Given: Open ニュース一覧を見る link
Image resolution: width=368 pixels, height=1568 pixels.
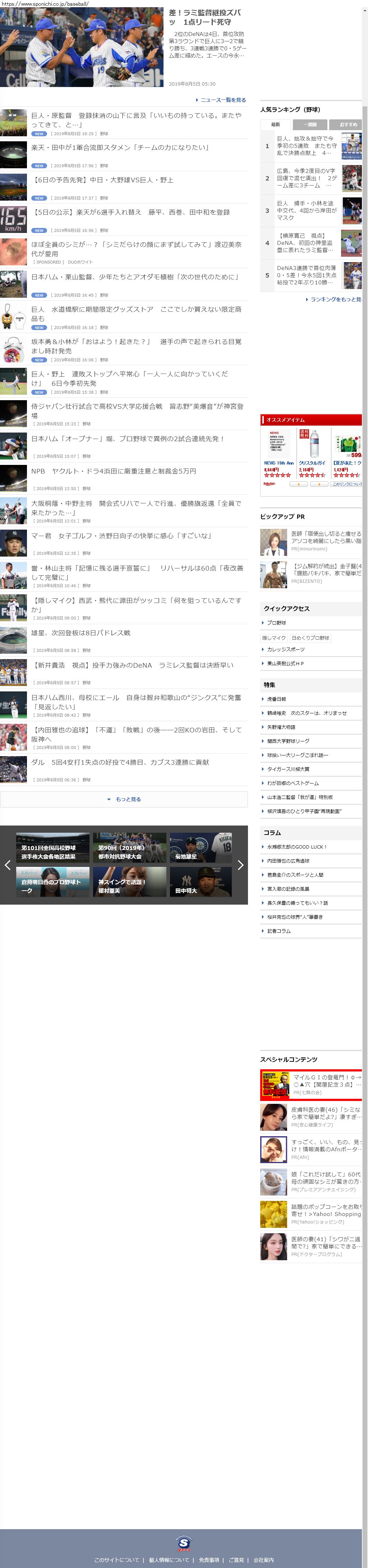Looking at the screenshot, I should point(222,100).
